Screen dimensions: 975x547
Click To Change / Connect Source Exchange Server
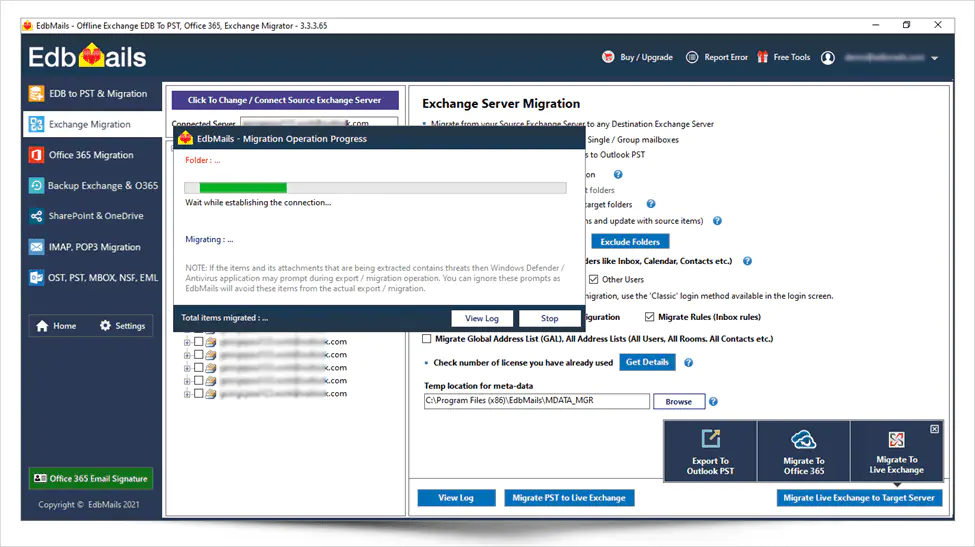tap(285, 100)
